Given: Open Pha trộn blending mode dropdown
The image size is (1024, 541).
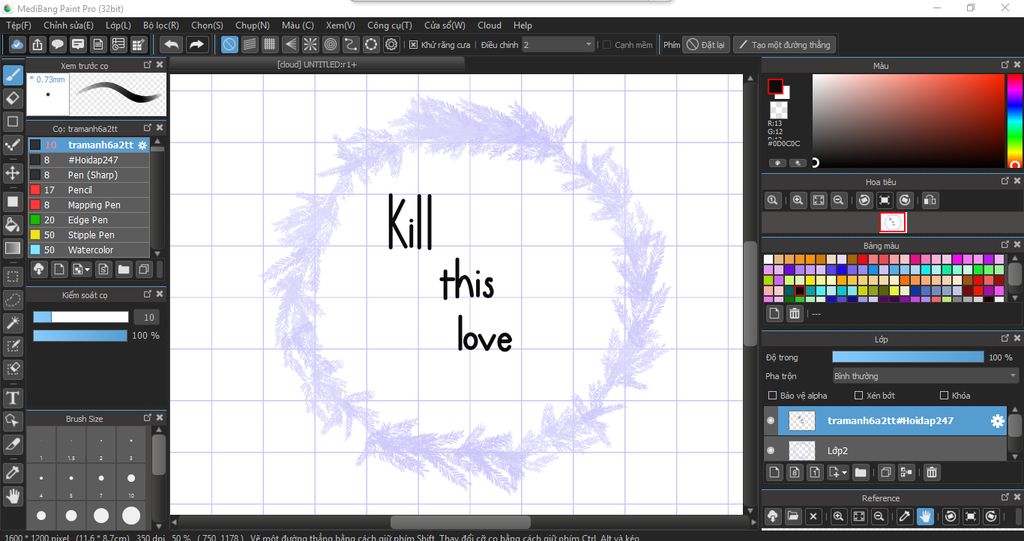Looking at the screenshot, I should (925, 376).
